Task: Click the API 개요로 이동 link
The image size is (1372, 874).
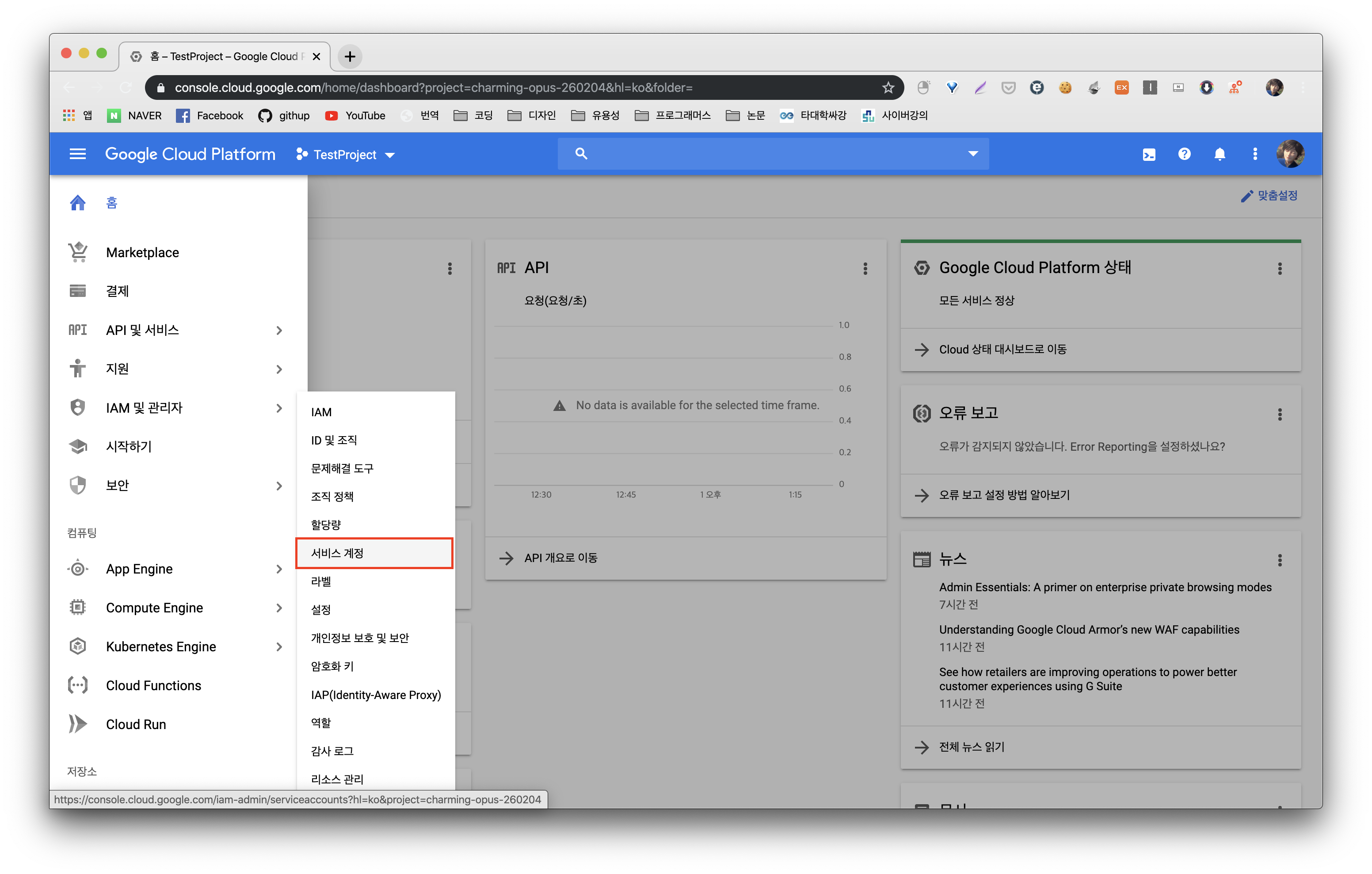Action: (x=560, y=558)
